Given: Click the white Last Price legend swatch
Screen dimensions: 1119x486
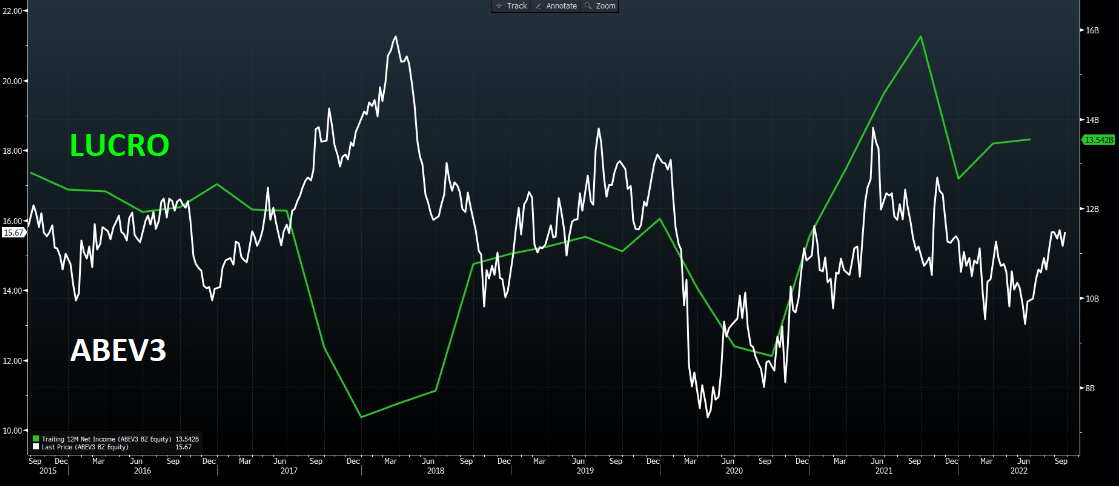Looking at the screenshot, I should tap(36, 446).
